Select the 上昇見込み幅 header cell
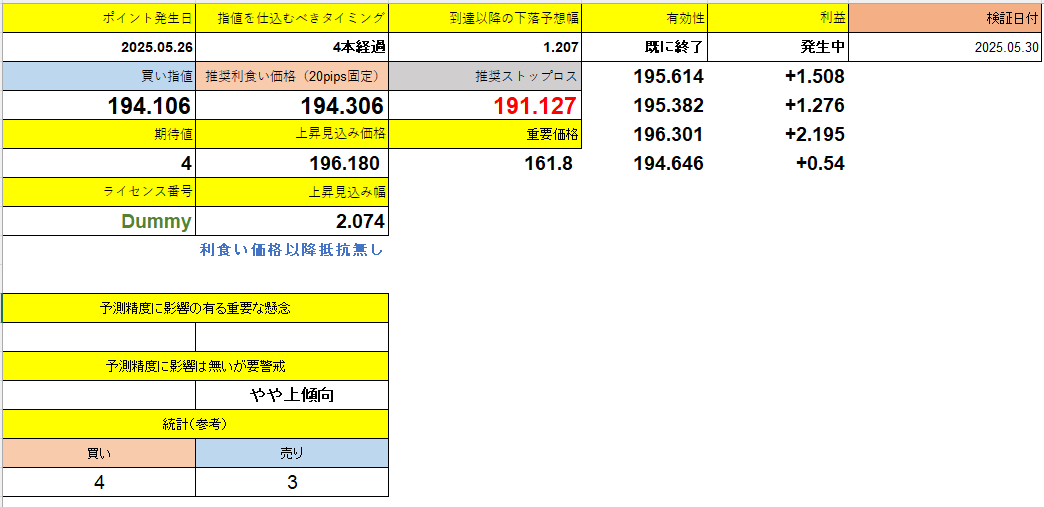1044x507 pixels. tap(292, 192)
